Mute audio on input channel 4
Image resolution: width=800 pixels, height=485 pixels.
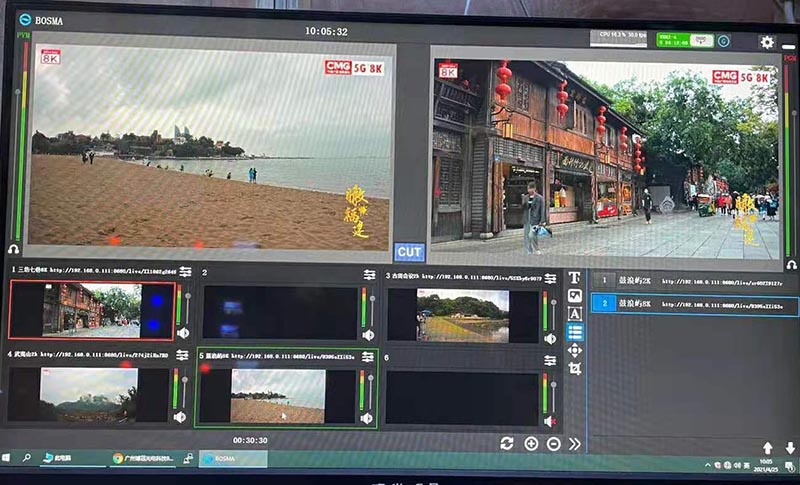pyautogui.click(x=180, y=417)
